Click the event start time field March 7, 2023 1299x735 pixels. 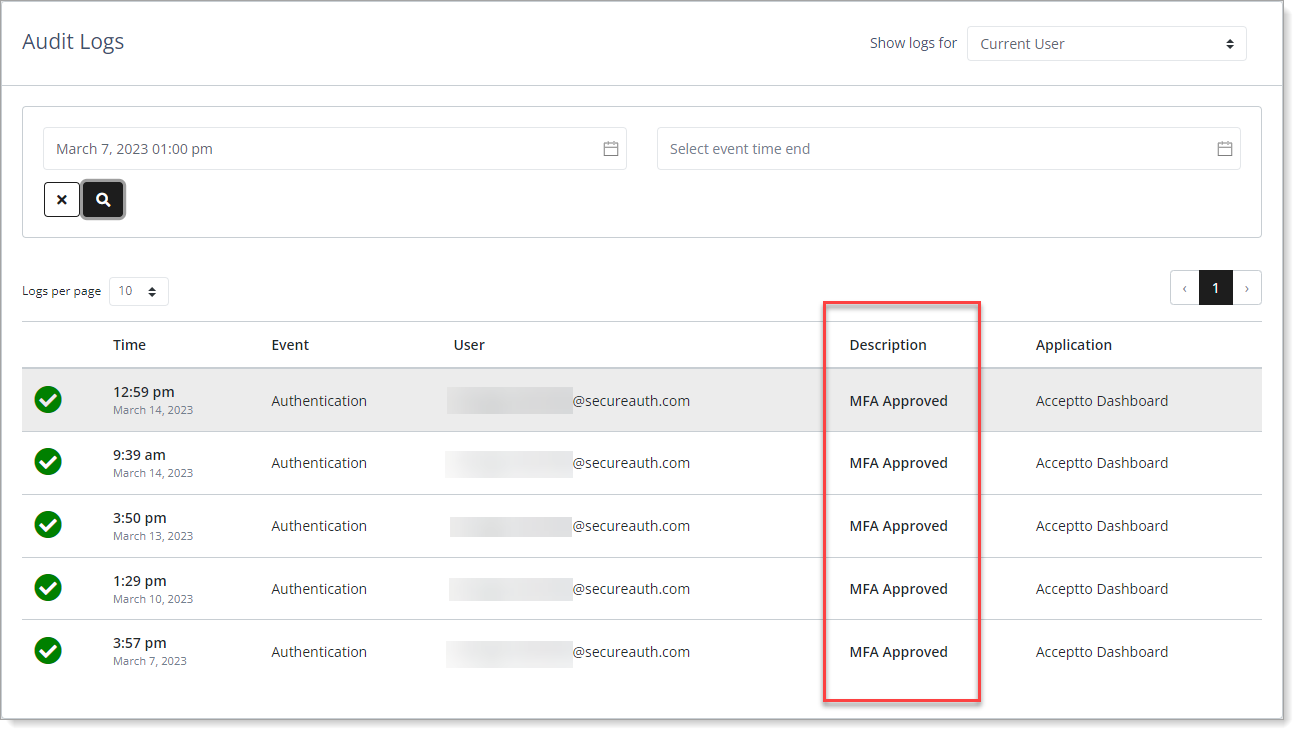335,149
